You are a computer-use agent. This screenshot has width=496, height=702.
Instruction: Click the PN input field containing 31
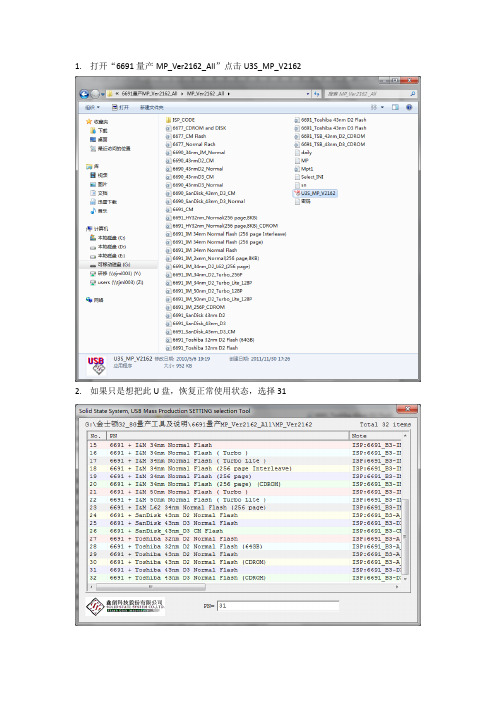click(278, 606)
